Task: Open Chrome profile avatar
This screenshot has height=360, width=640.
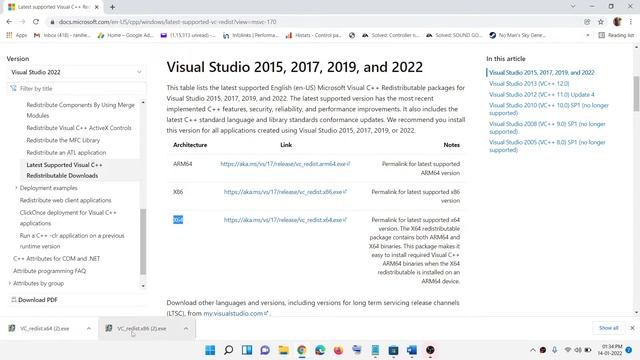Action: 617,22
